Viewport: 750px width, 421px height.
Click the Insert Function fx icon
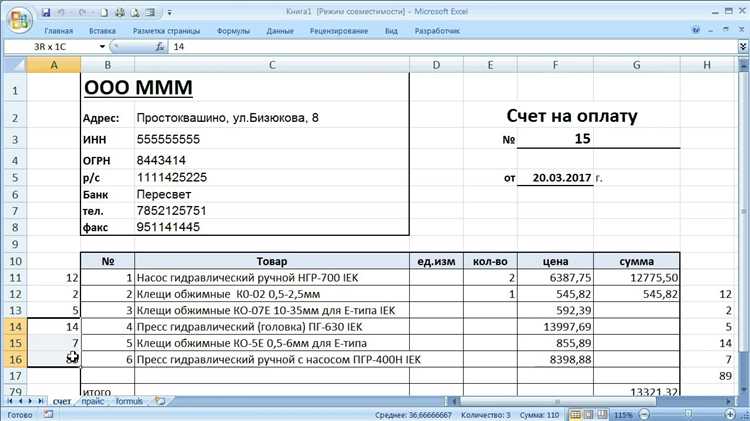coord(159,47)
